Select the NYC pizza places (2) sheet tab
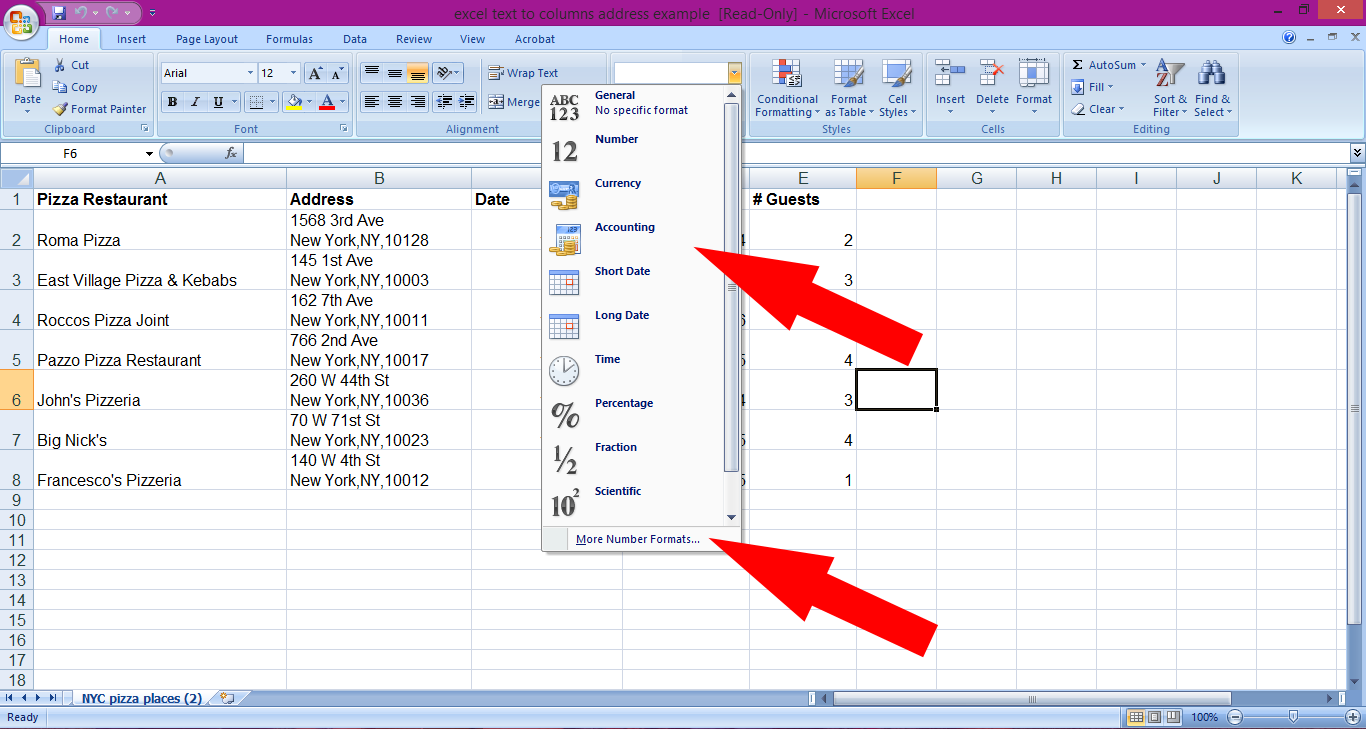The width and height of the screenshot is (1366, 729). (140, 698)
